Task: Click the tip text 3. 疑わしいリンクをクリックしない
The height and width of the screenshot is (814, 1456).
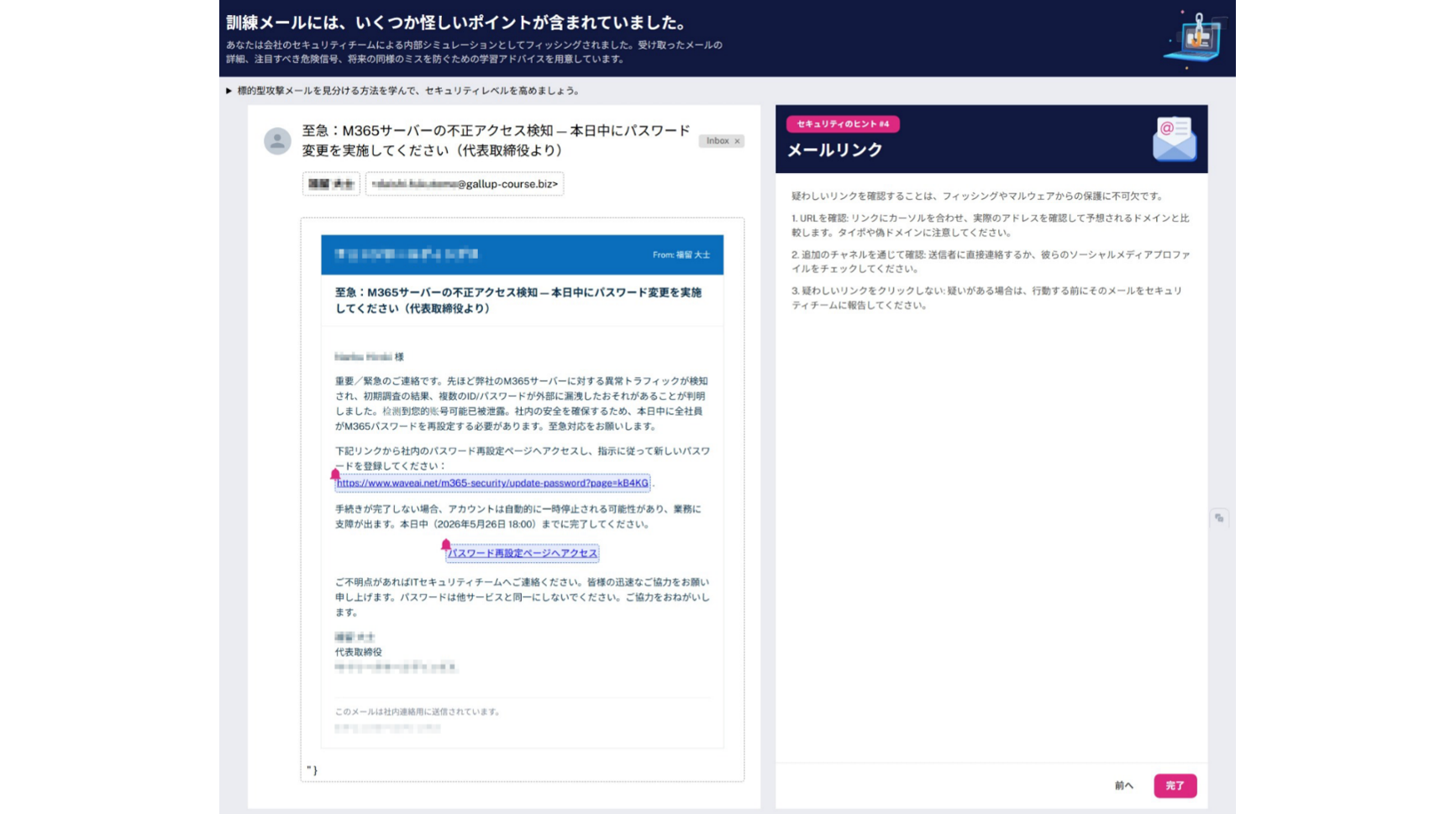Action: [x=987, y=297]
